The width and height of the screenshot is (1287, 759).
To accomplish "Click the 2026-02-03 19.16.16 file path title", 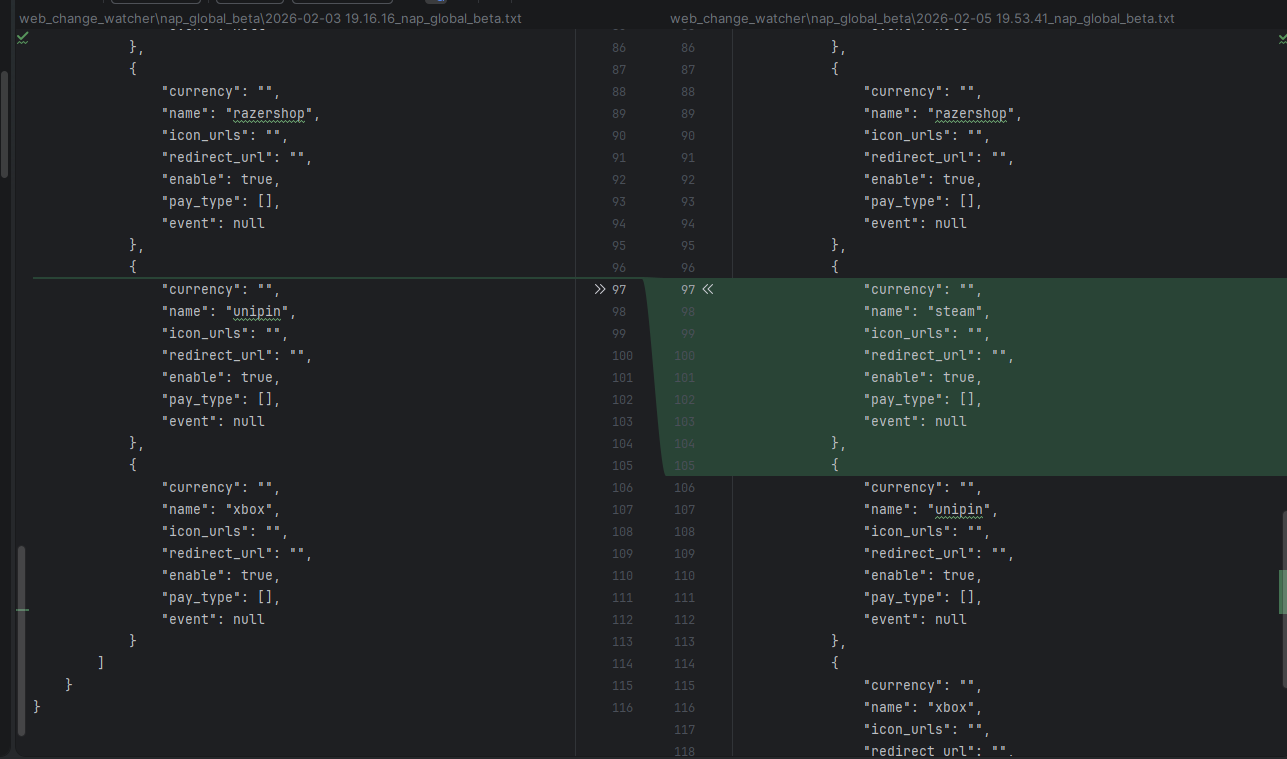I will pos(270,19).
